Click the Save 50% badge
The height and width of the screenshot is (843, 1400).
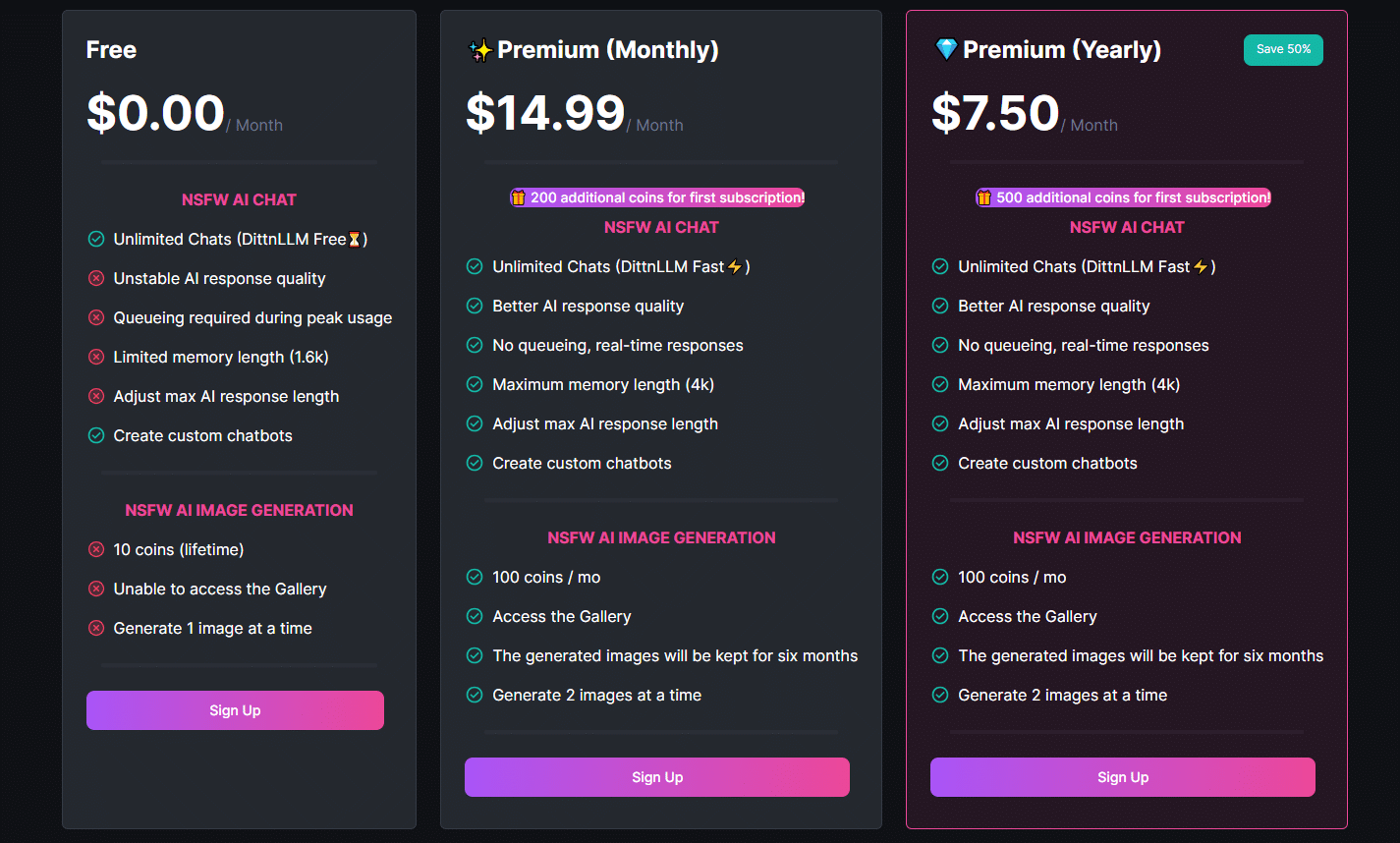[x=1283, y=50]
